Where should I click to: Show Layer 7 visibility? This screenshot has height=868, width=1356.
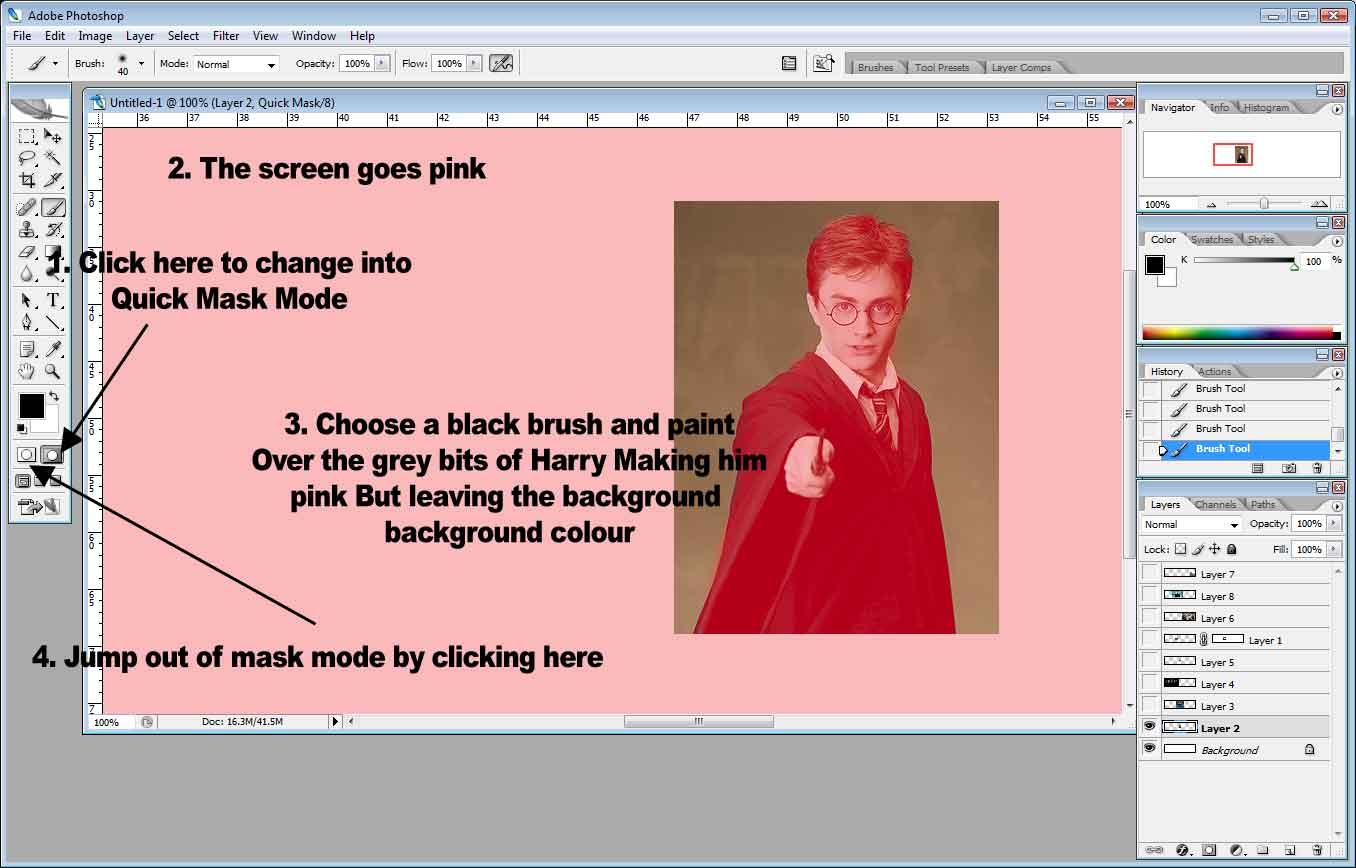(x=1150, y=573)
